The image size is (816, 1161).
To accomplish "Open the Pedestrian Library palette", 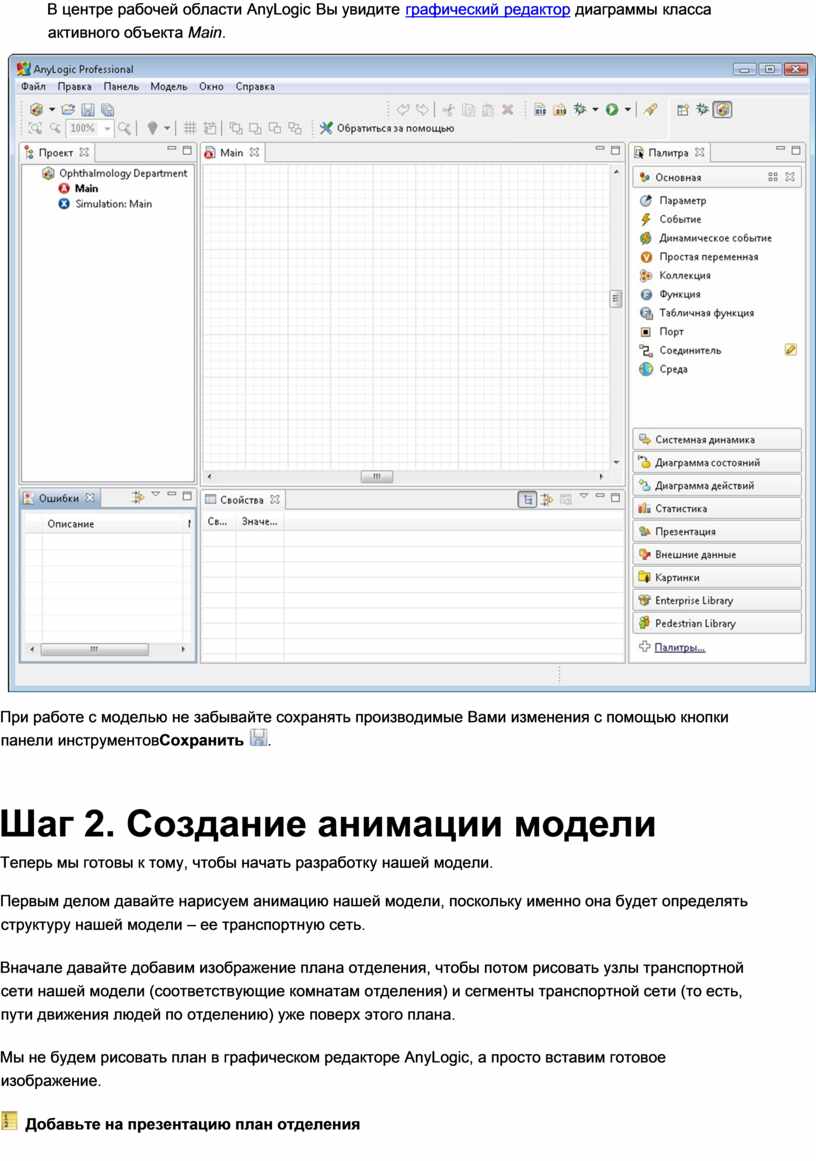I will 717,623.
